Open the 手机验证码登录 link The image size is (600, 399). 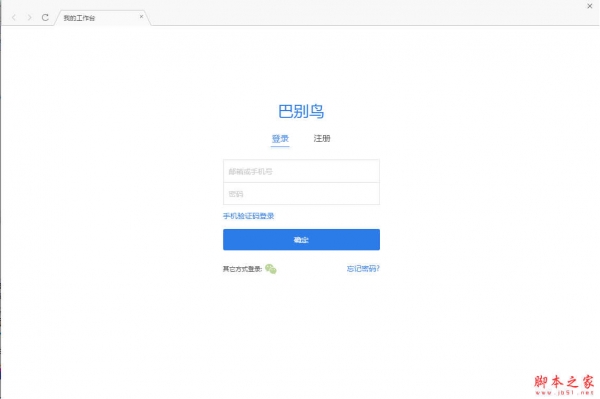point(249,216)
